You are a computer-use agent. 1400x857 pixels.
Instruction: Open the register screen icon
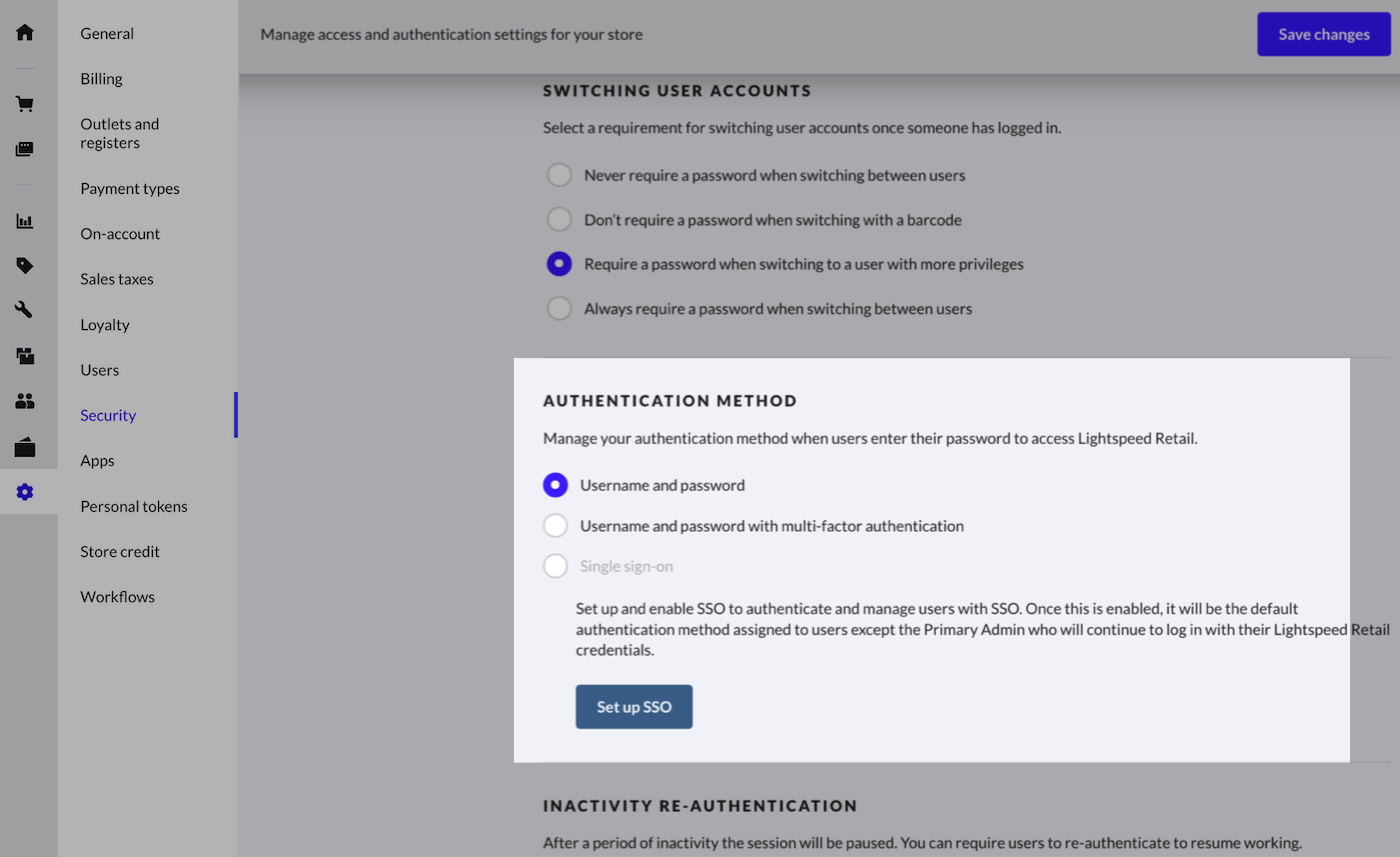click(x=24, y=148)
